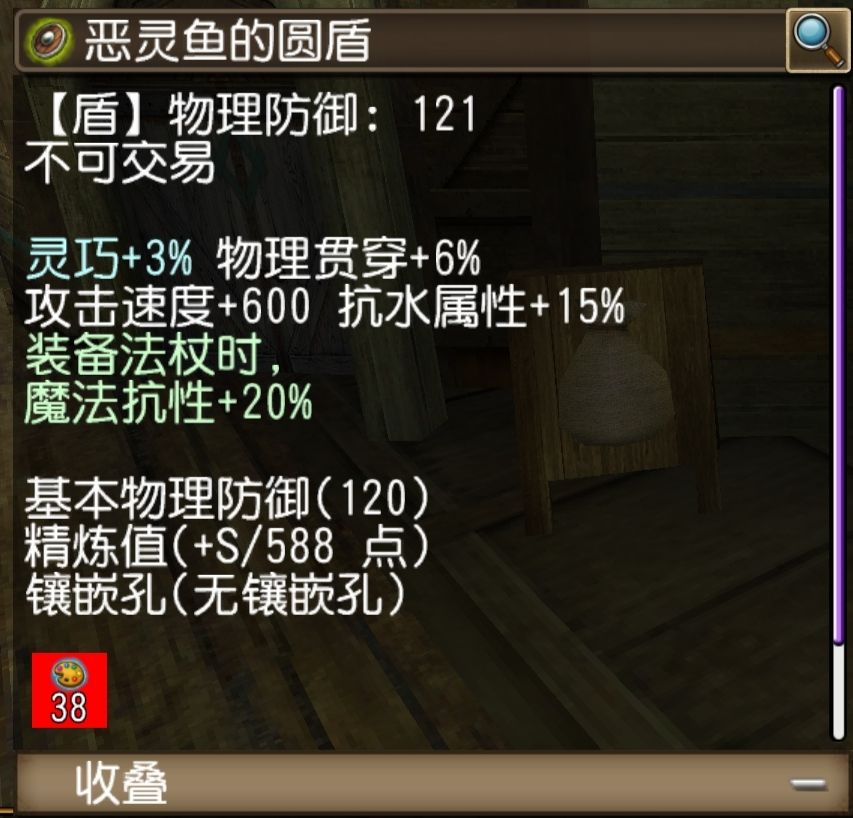The height and width of the screenshot is (818, 853).
Task: Click the 基本物理防御(120) line
Action: (x=227, y=498)
